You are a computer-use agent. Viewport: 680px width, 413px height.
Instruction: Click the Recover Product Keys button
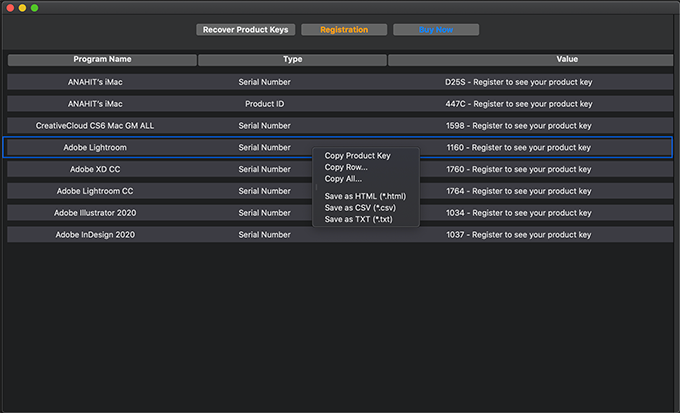[x=245, y=30]
